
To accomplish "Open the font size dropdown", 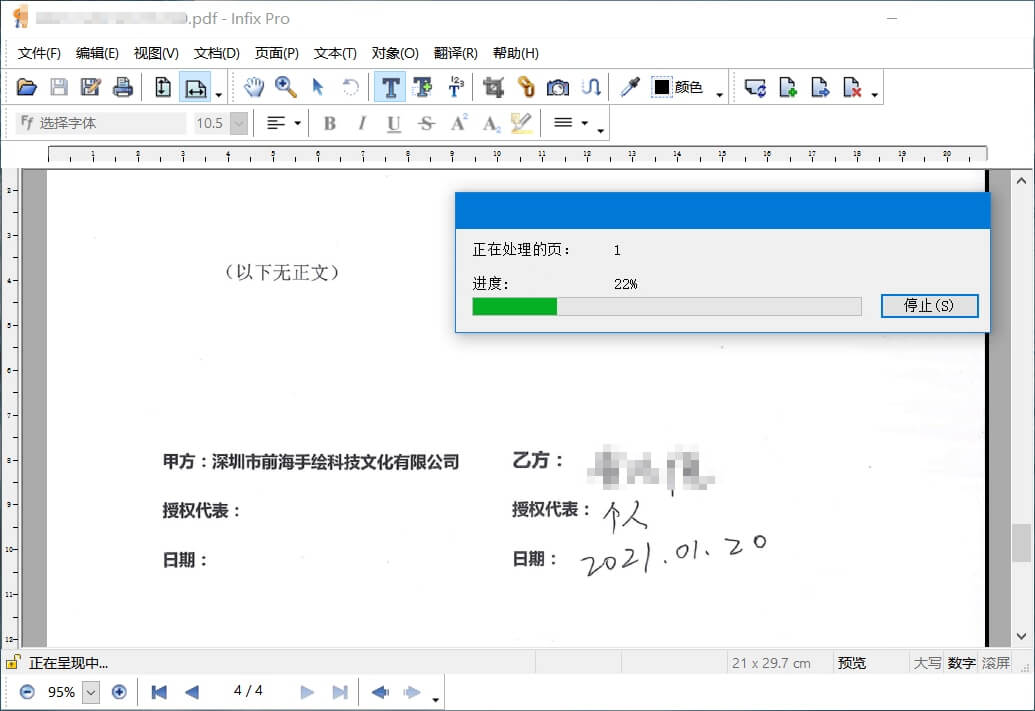I will coord(237,122).
